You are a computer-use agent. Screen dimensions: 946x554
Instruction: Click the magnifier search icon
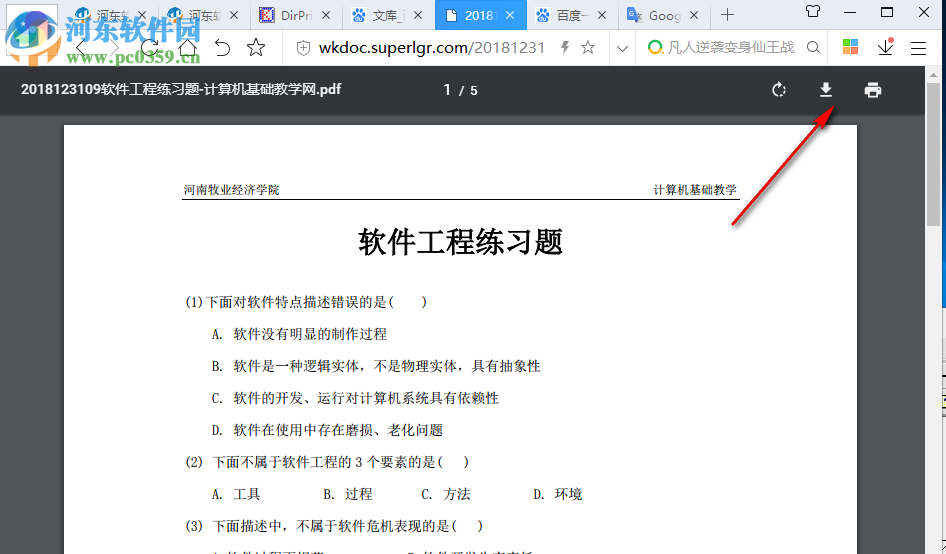pyautogui.click(x=813, y=48)
